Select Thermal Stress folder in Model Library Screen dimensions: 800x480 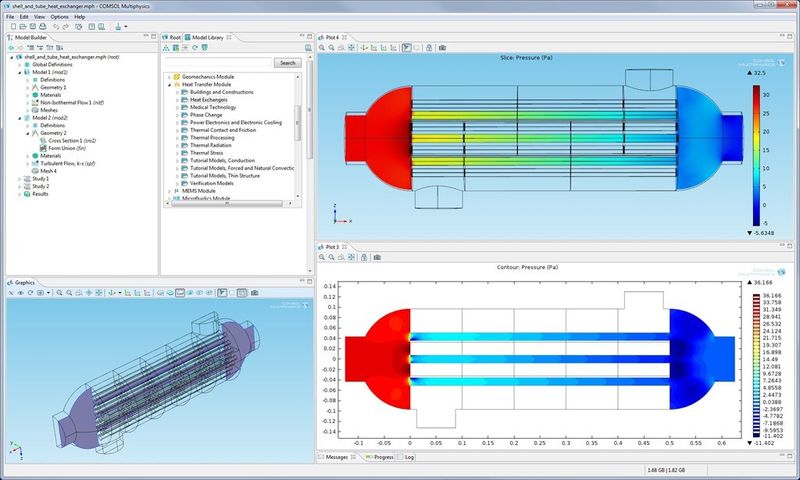[206, 153]
